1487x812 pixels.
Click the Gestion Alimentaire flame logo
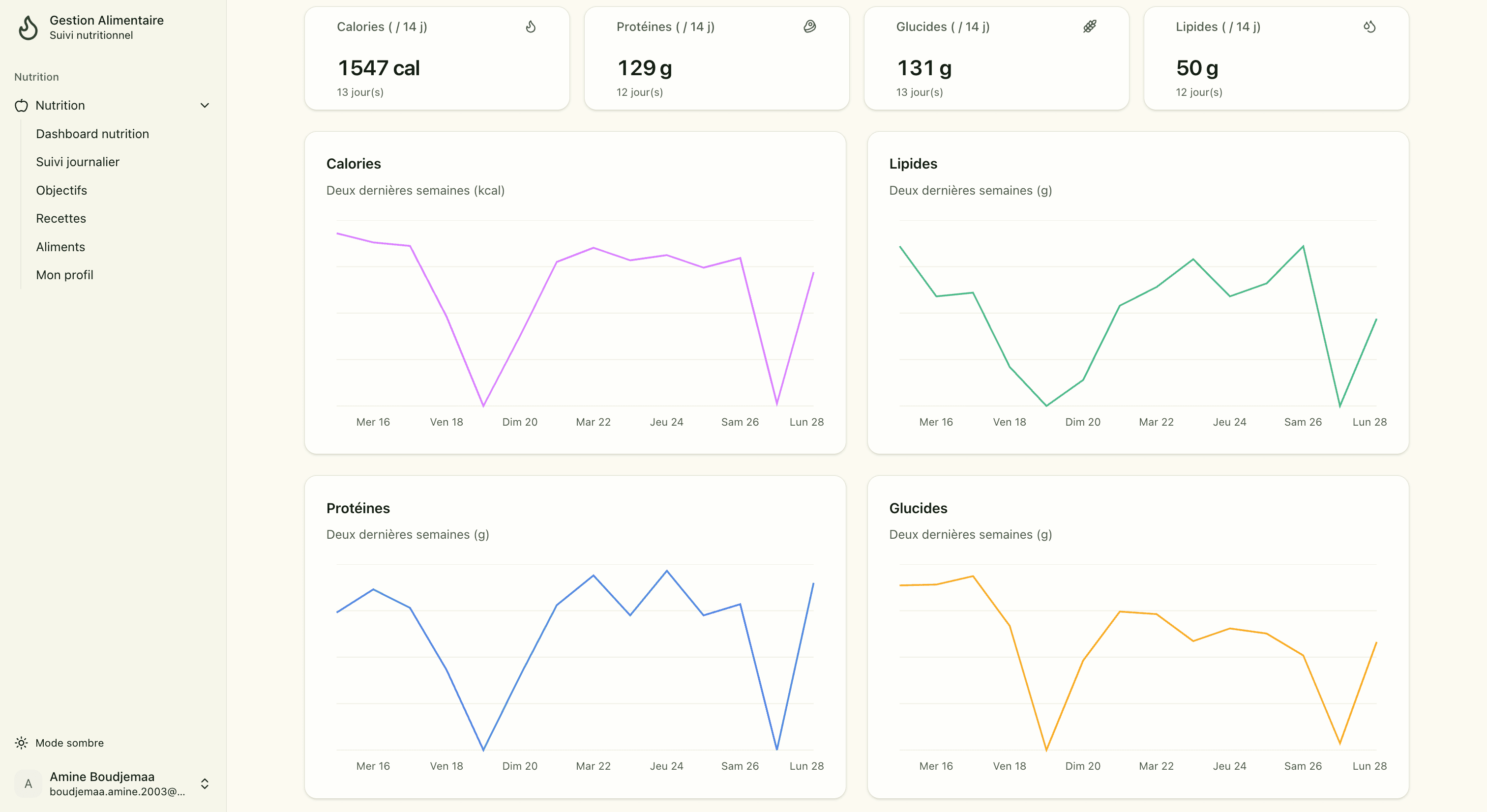[28, 27]
